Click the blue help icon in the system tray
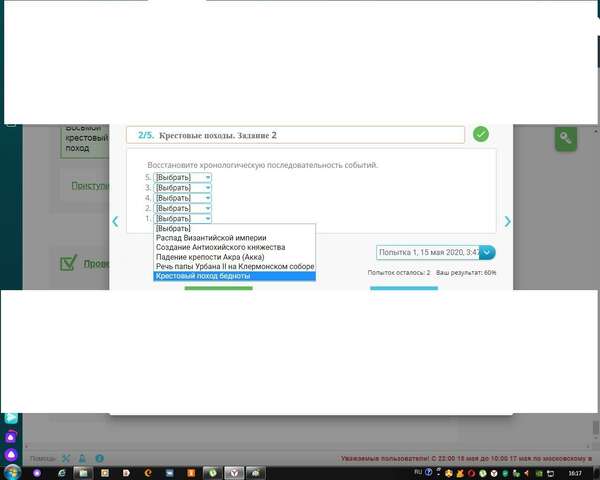Viewport: 600px width, 480px height. 429,472
